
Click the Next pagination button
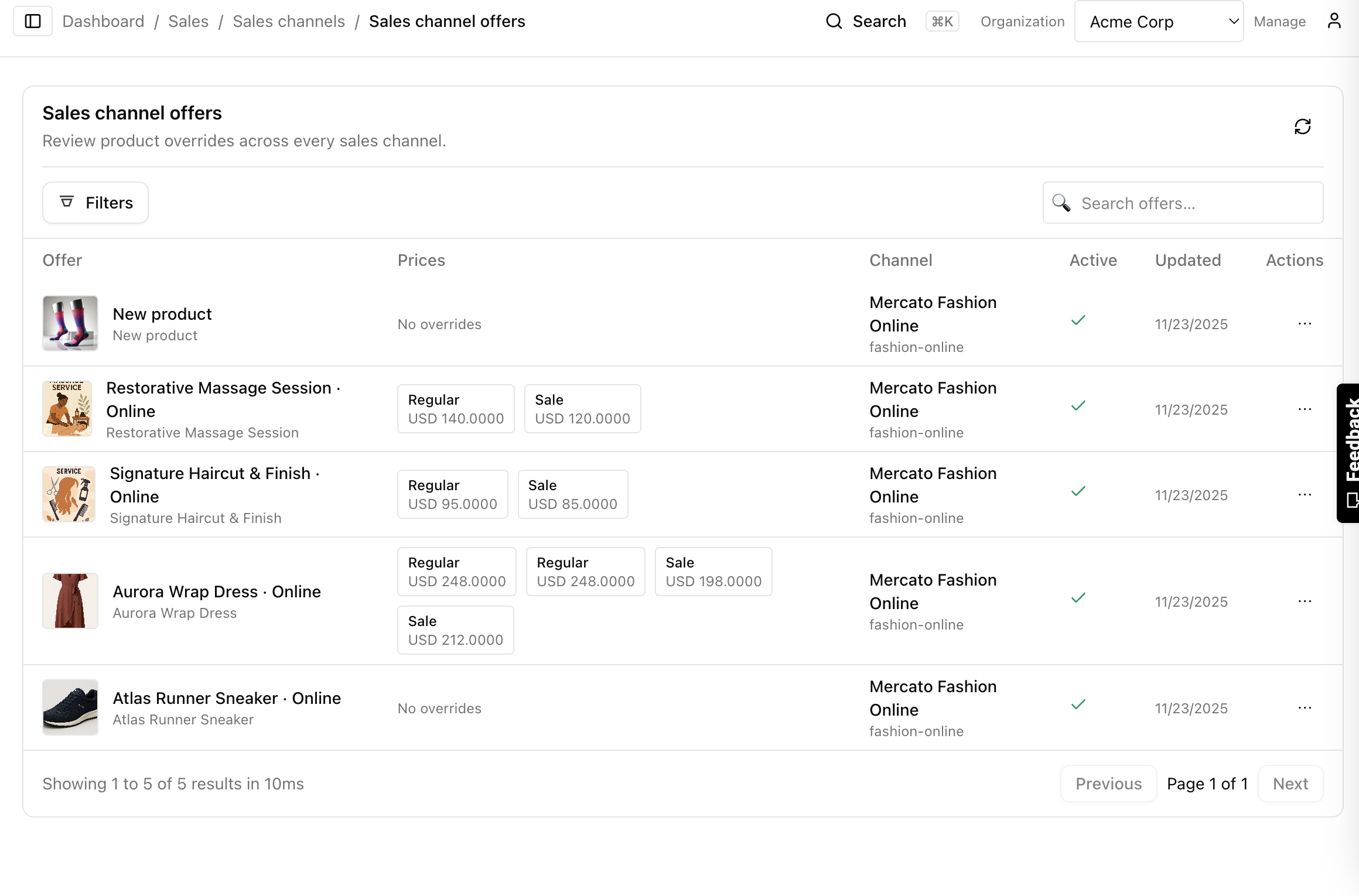(1290, 783)
